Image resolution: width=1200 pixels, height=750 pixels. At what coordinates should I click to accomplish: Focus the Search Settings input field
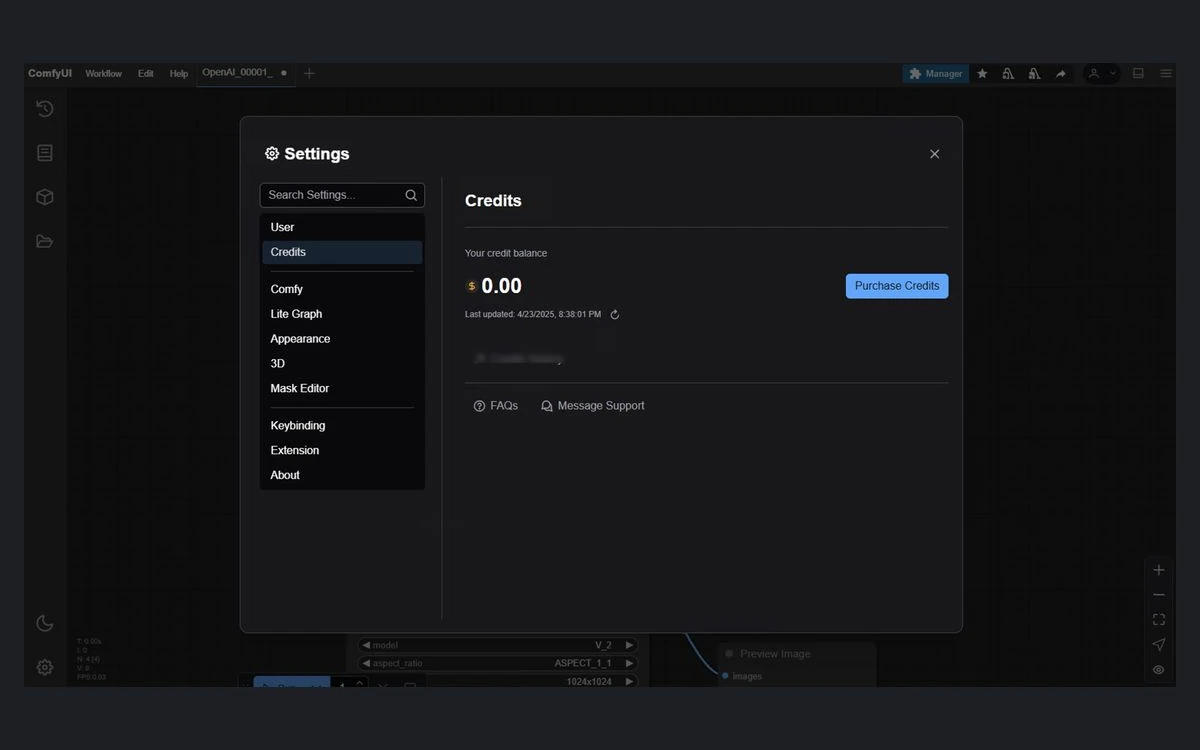(342, 195)
